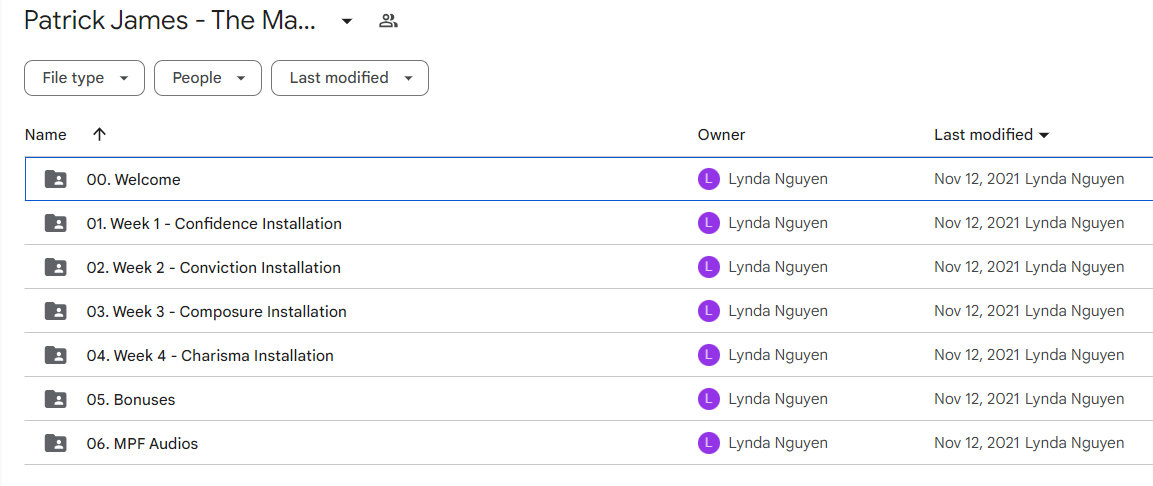Click owner avatar in the Week 1 row

click(708, 223)
